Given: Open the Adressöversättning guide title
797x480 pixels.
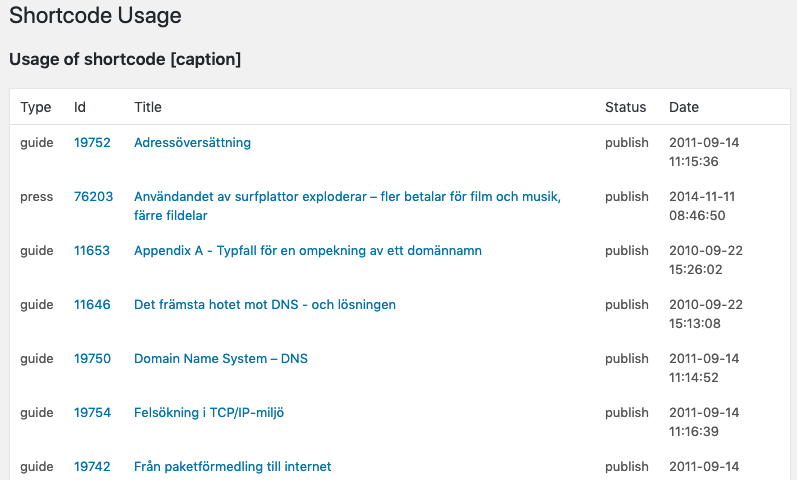Looking at the screenshot, I should coord(192,142).
